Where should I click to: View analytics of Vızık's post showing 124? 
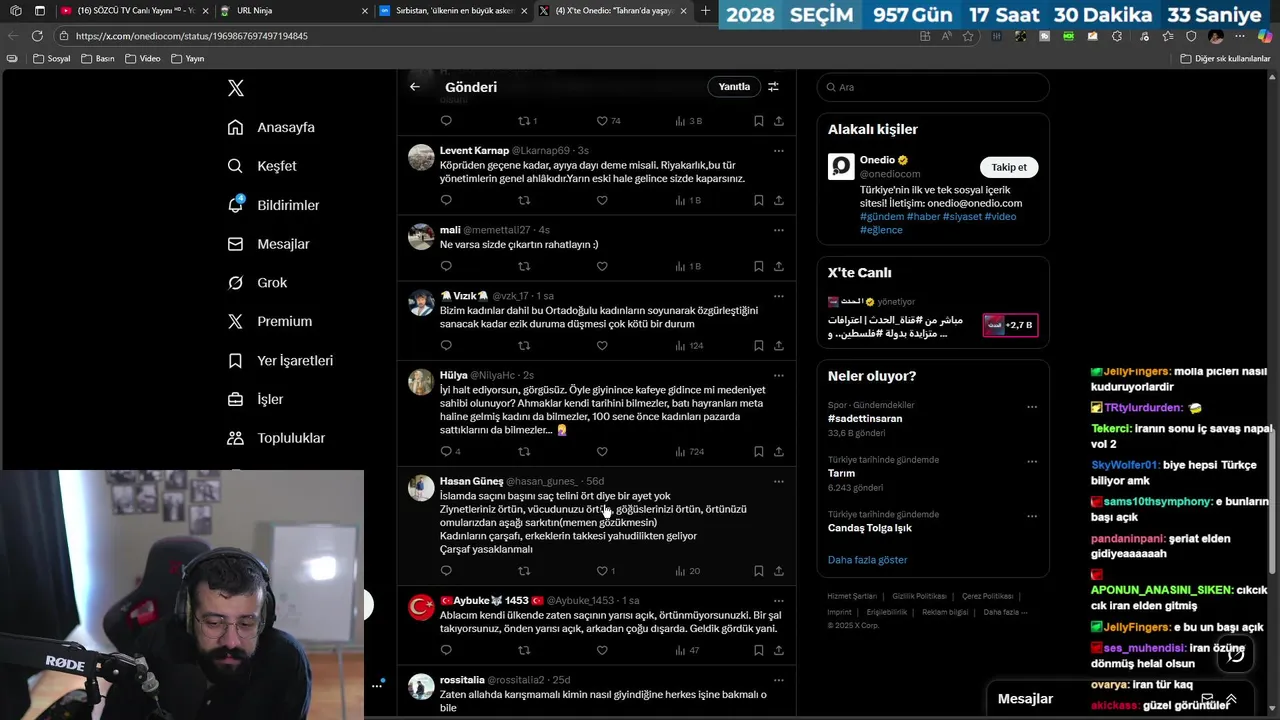(690, 346)
